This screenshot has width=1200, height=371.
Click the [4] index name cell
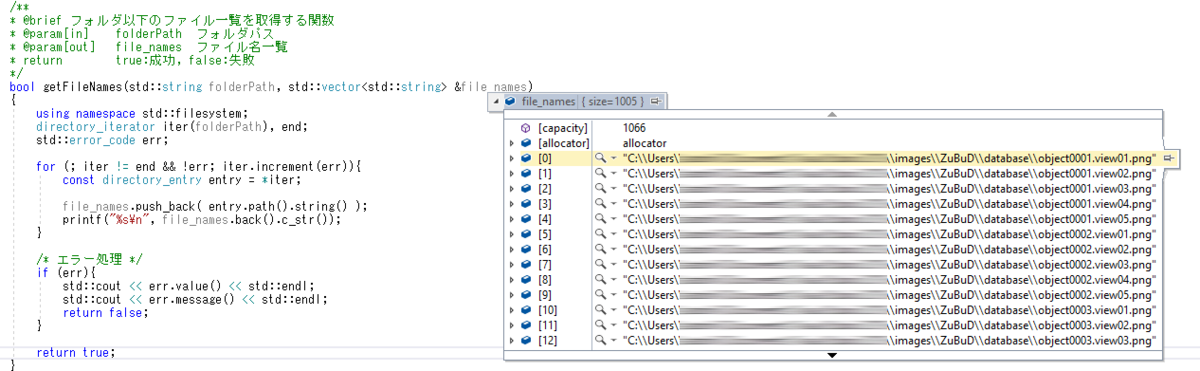(545, 218)
